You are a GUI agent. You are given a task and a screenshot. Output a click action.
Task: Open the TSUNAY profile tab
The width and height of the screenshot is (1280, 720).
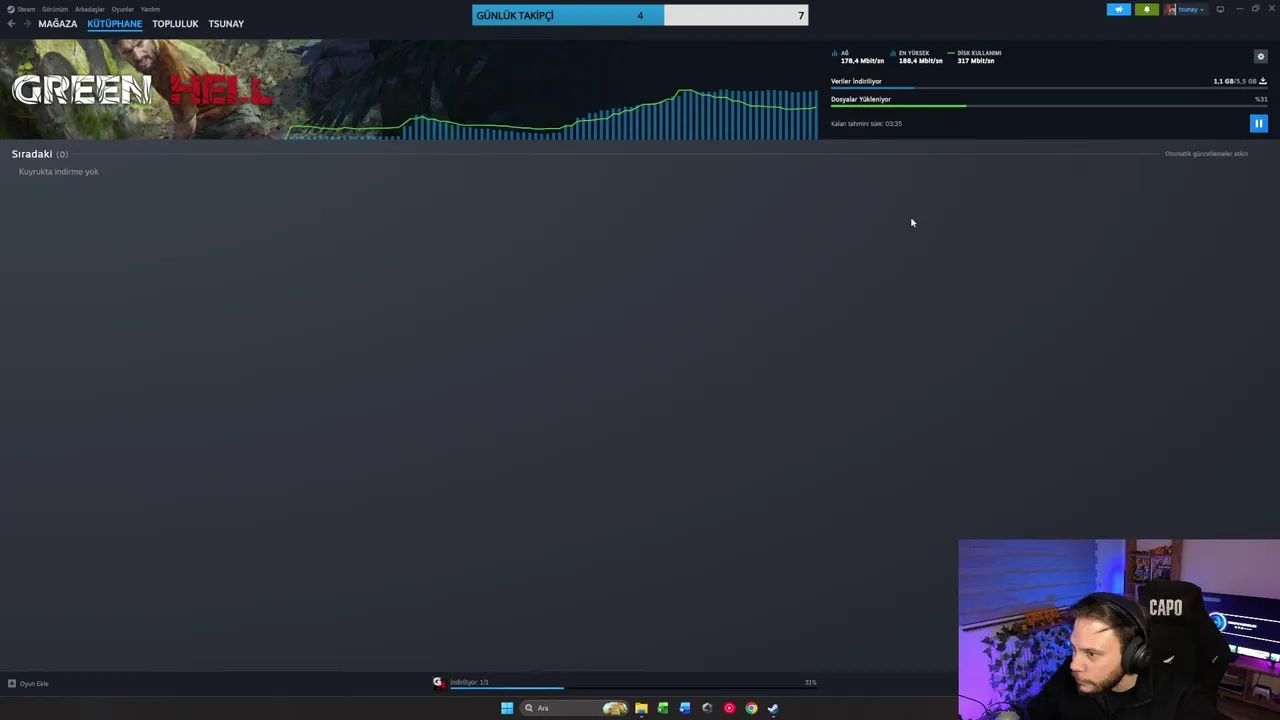pos(226,23)
